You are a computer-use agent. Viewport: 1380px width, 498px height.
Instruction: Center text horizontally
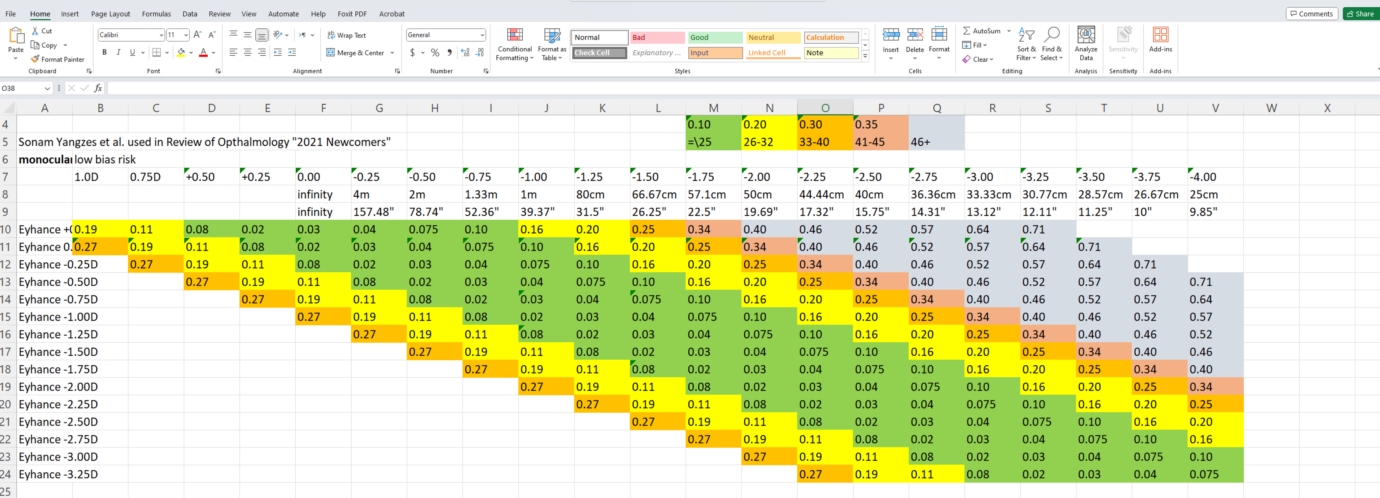pos(247,52)
